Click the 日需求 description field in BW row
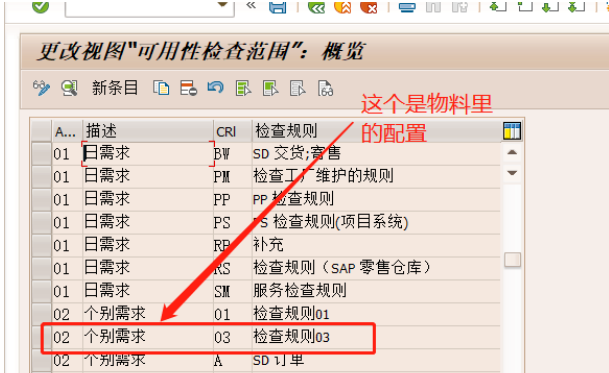The image size is (609, 373). click(148, 154)
